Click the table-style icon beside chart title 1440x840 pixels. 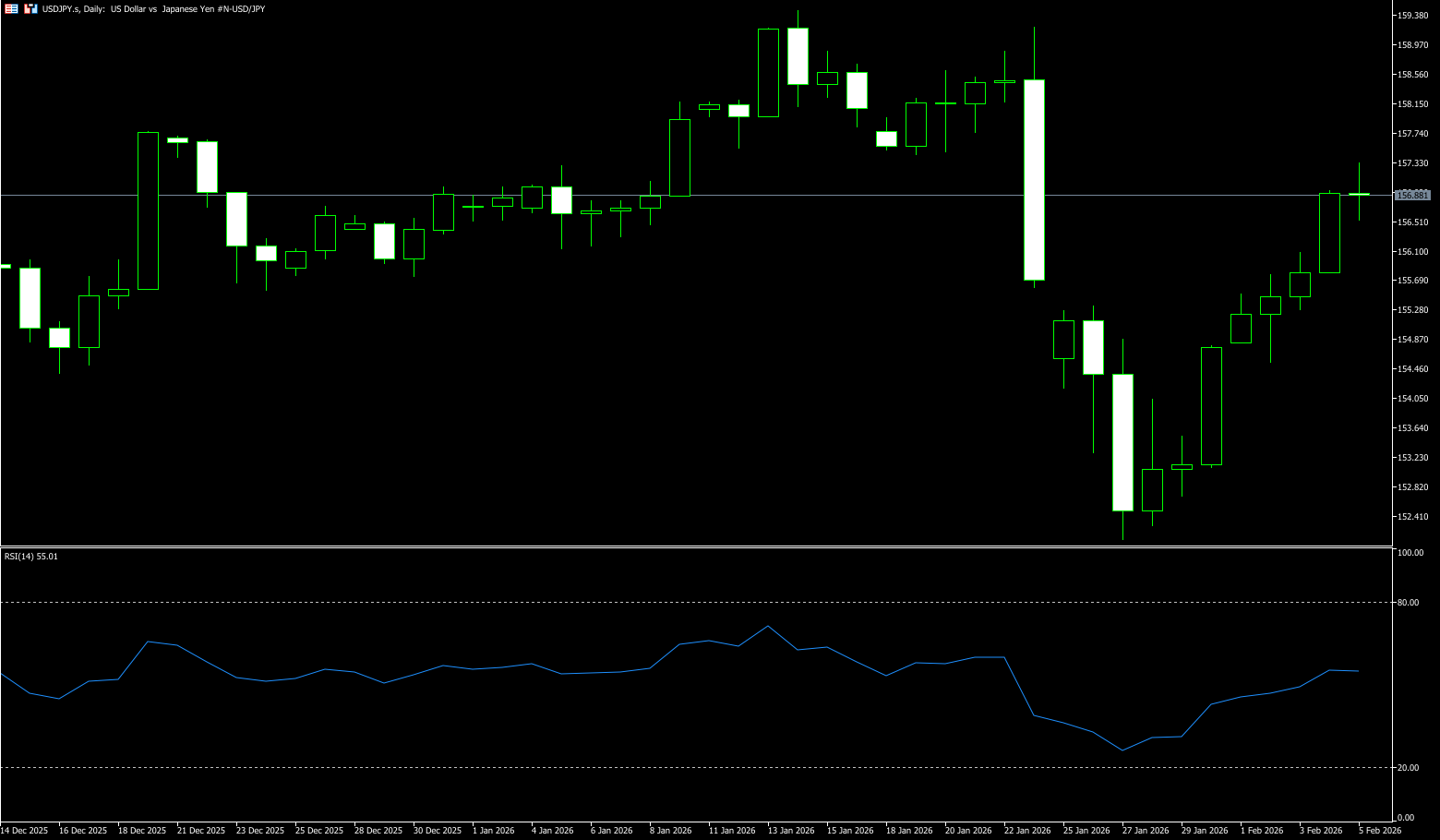click(12, 8)
